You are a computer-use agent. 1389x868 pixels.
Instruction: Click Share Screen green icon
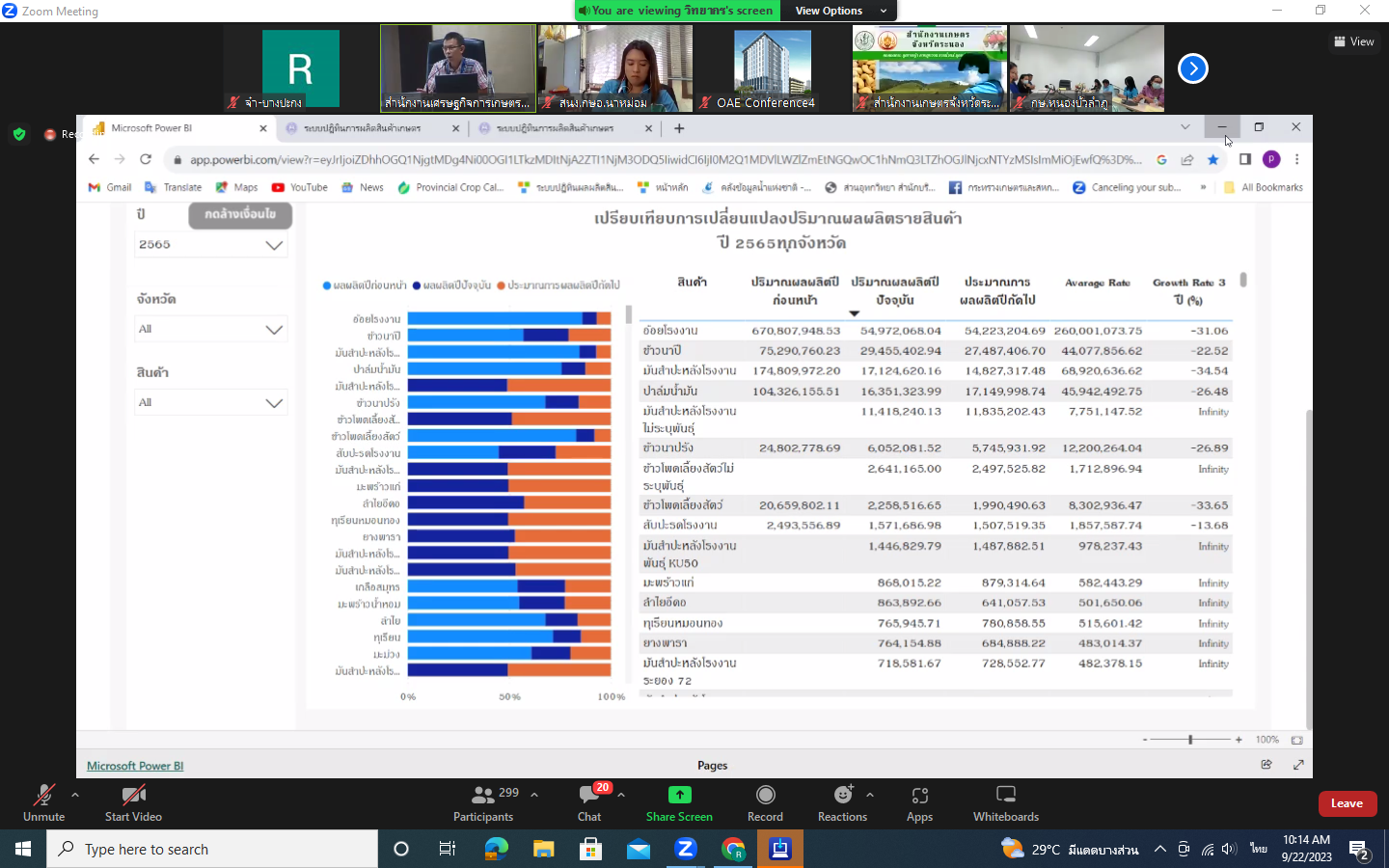(679, 795)
